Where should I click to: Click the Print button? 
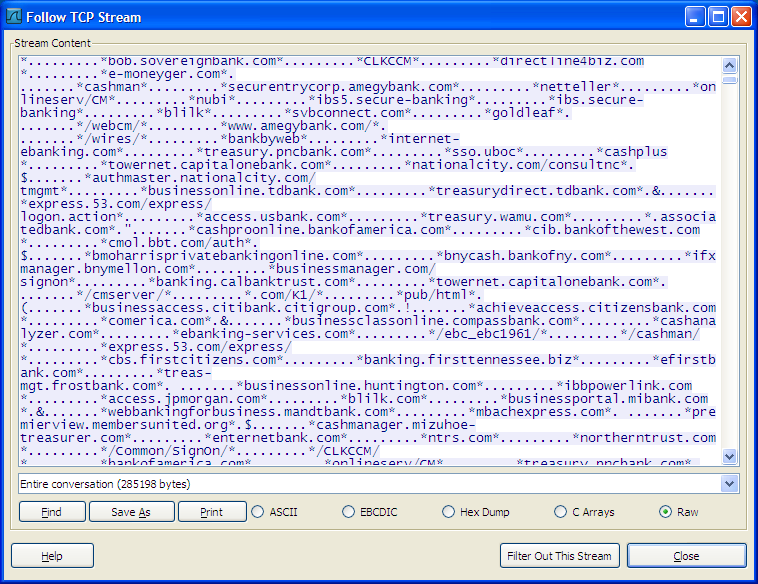(x=212, y=511)
